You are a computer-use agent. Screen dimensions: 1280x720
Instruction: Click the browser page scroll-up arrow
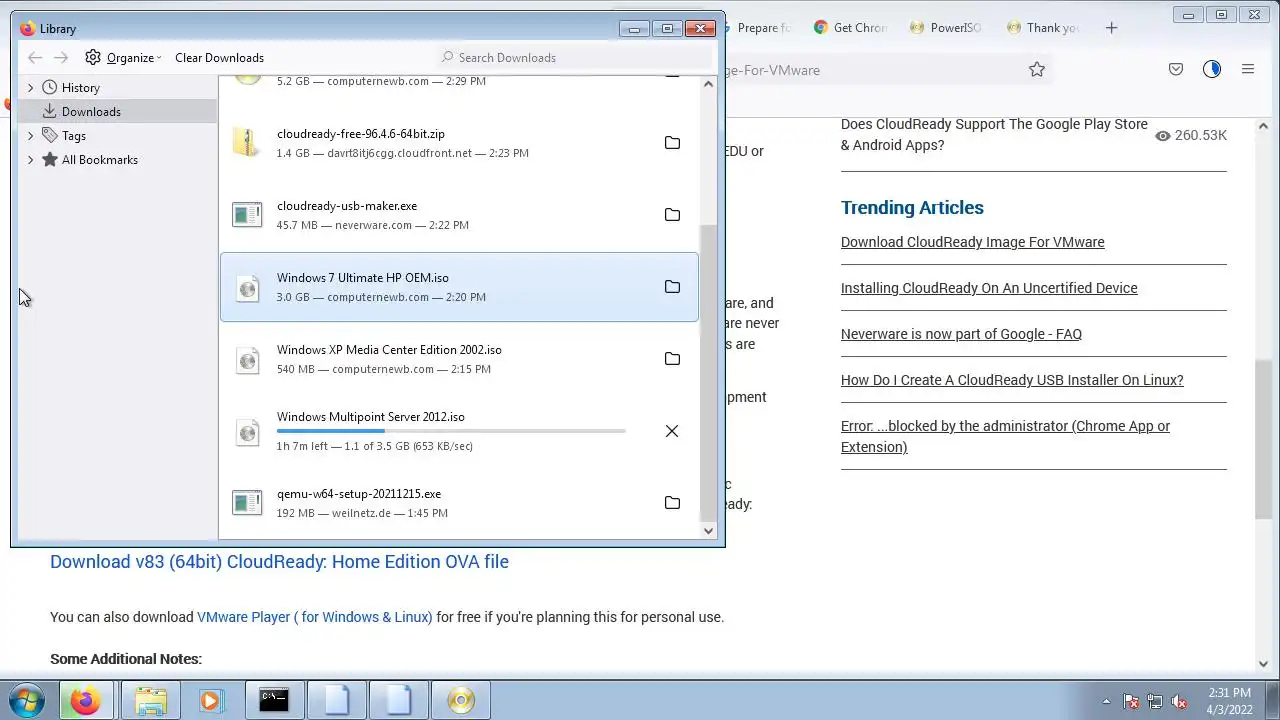tap(1263, 126)
